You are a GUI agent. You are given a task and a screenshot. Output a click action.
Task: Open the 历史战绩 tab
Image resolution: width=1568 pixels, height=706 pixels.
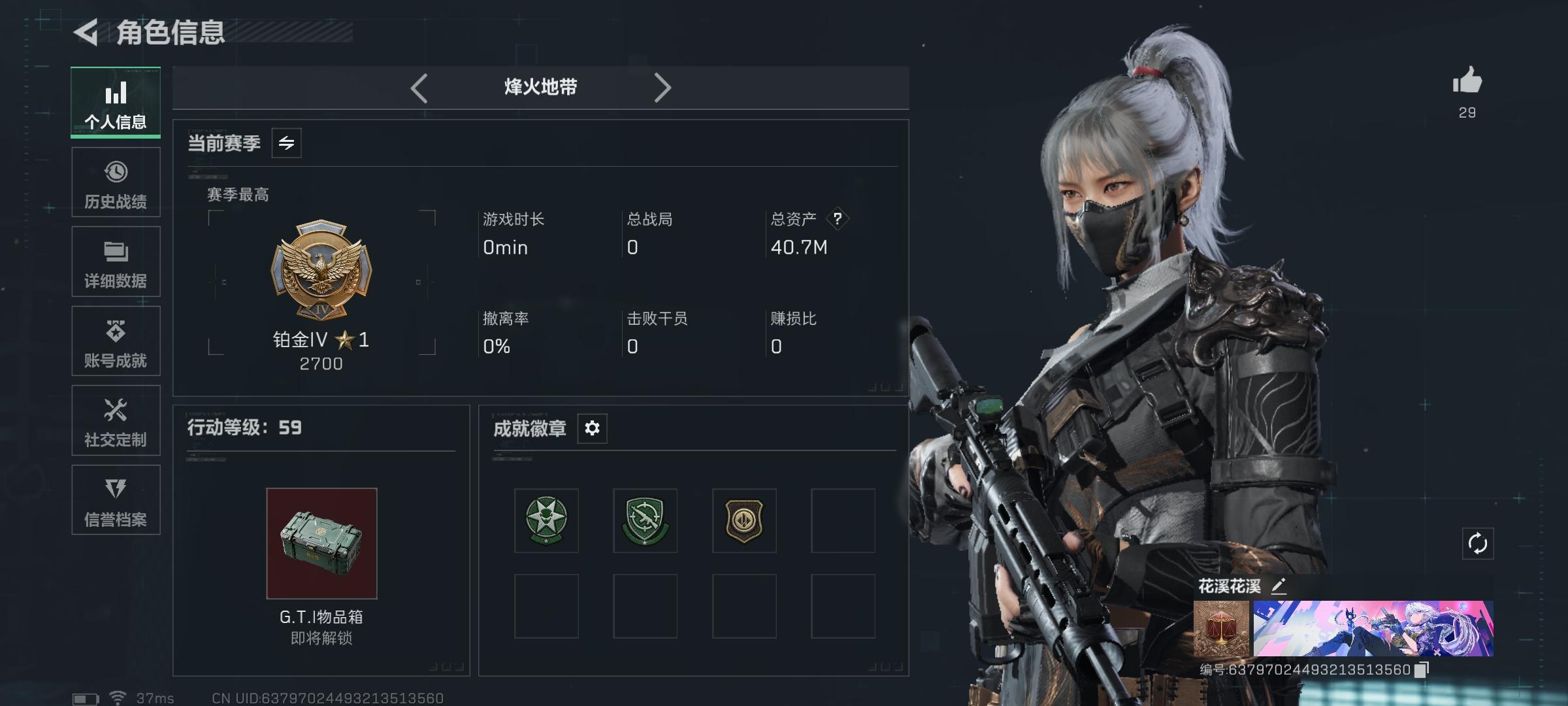(x=116, y=182)
